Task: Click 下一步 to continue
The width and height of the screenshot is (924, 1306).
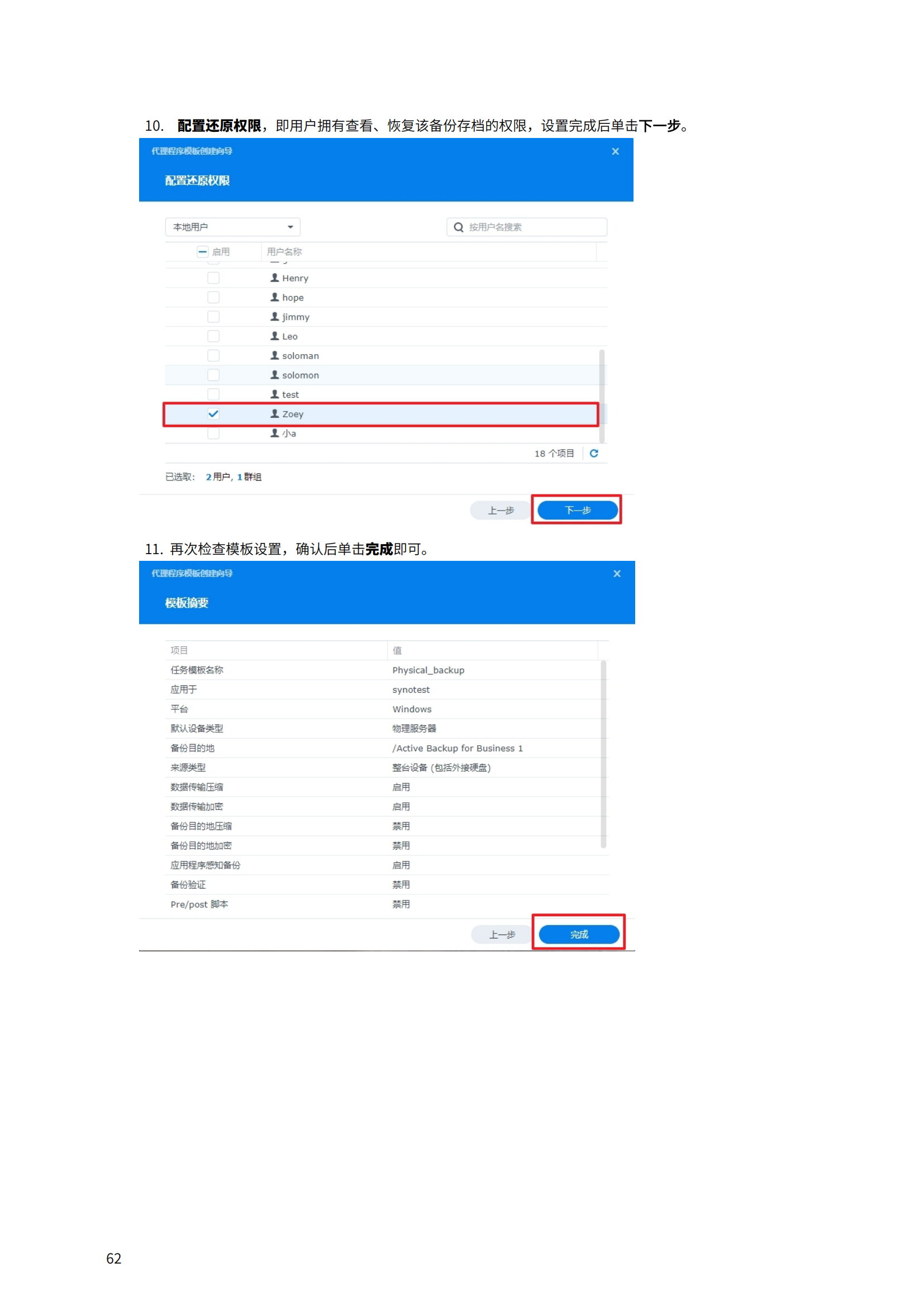Action: (x=578, y=510)
